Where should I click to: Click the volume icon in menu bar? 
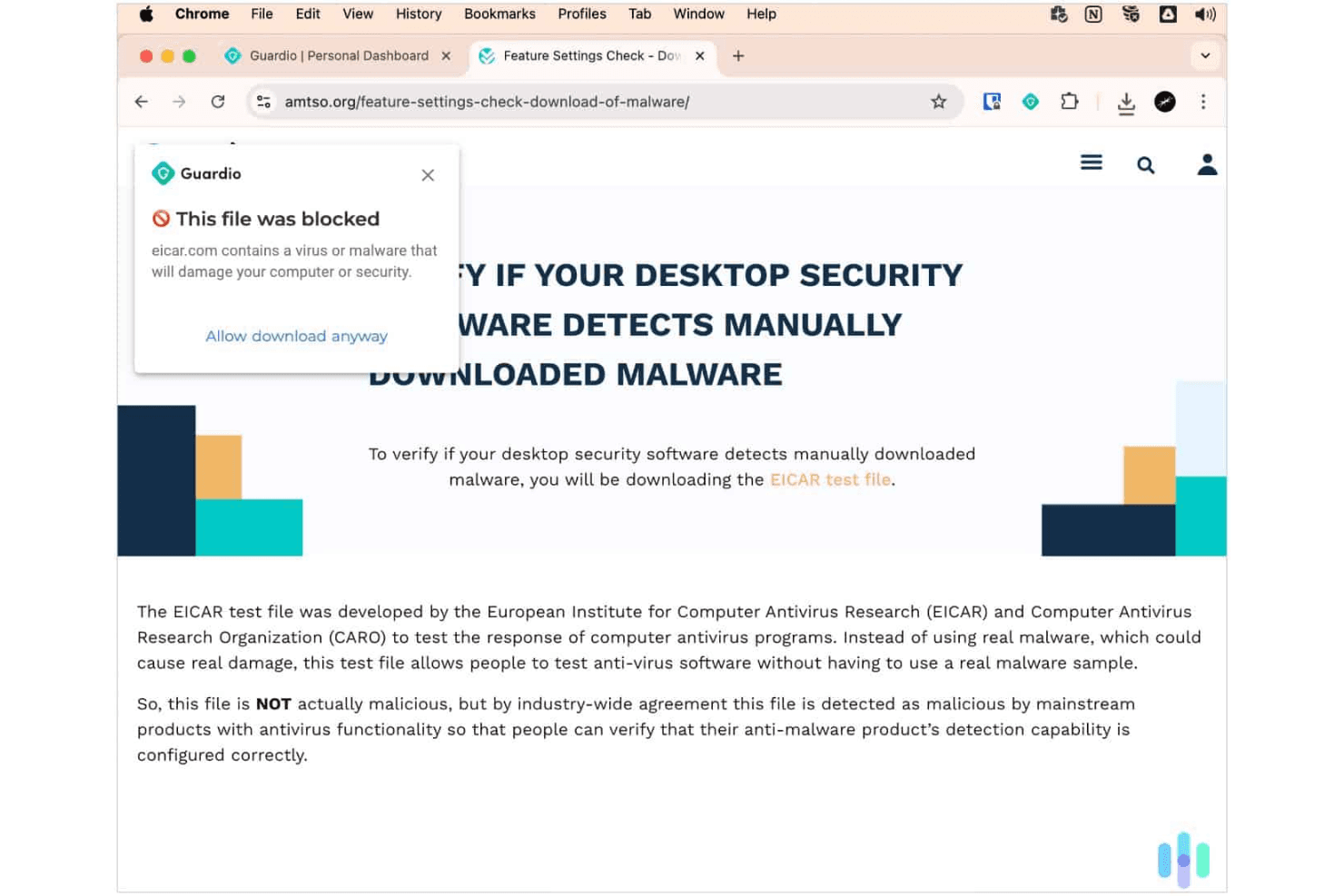[1205, 14]
